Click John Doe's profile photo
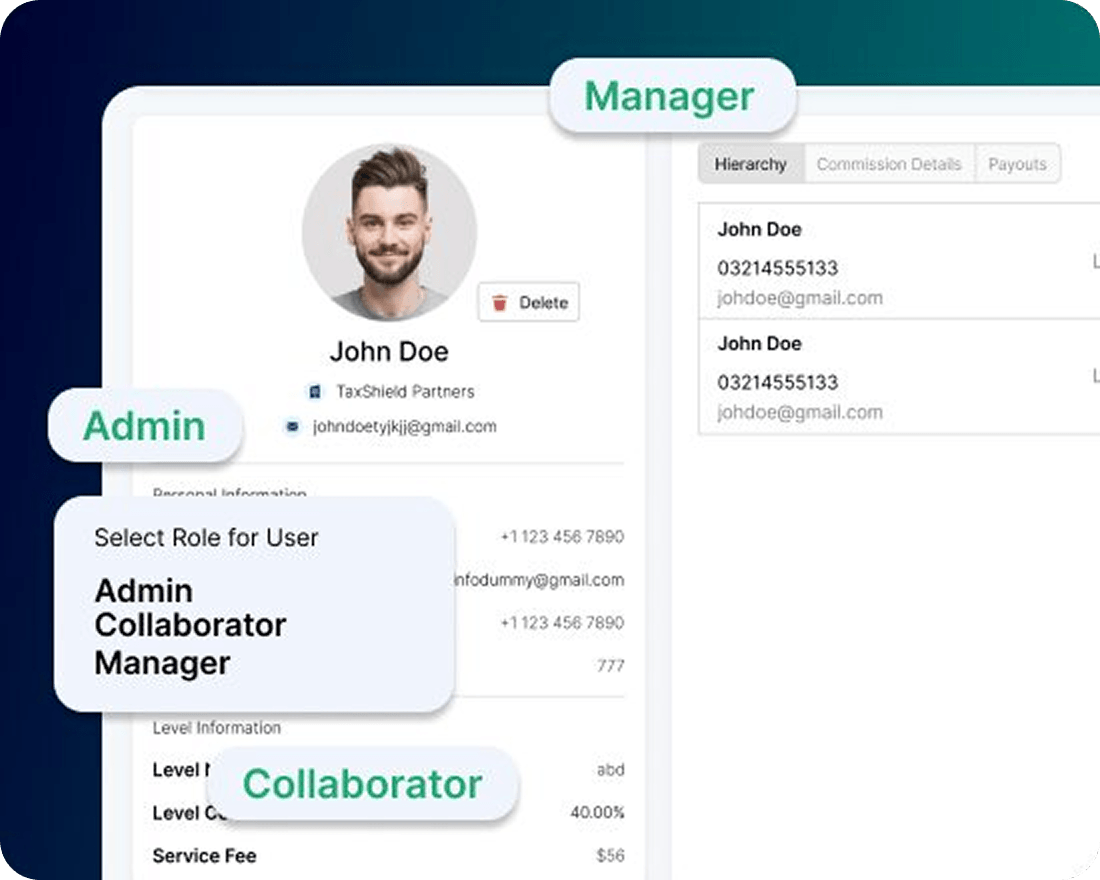Screen dimensions: 1100x880 [x=389, y=232]
